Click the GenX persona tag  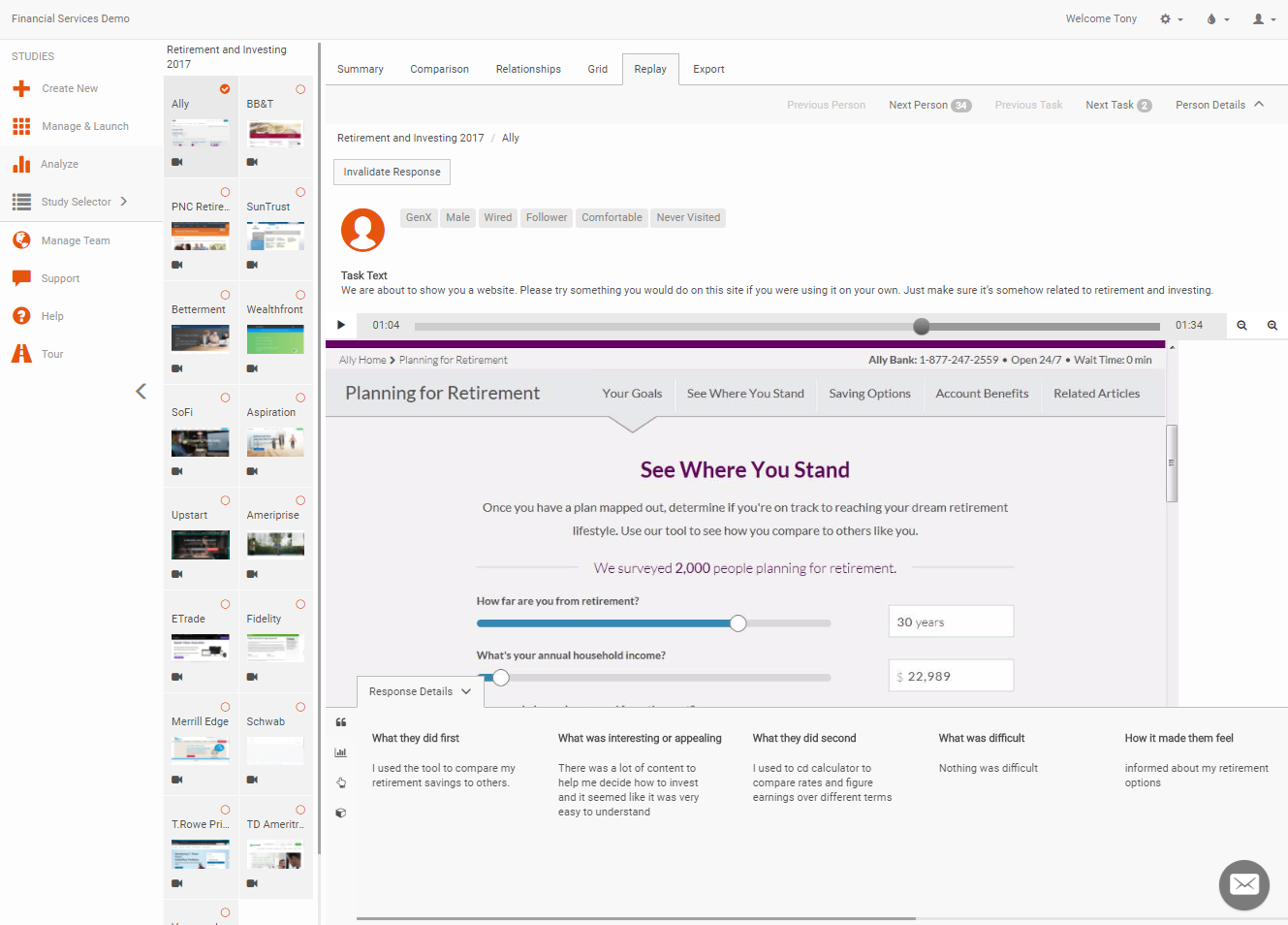point(419,217)
